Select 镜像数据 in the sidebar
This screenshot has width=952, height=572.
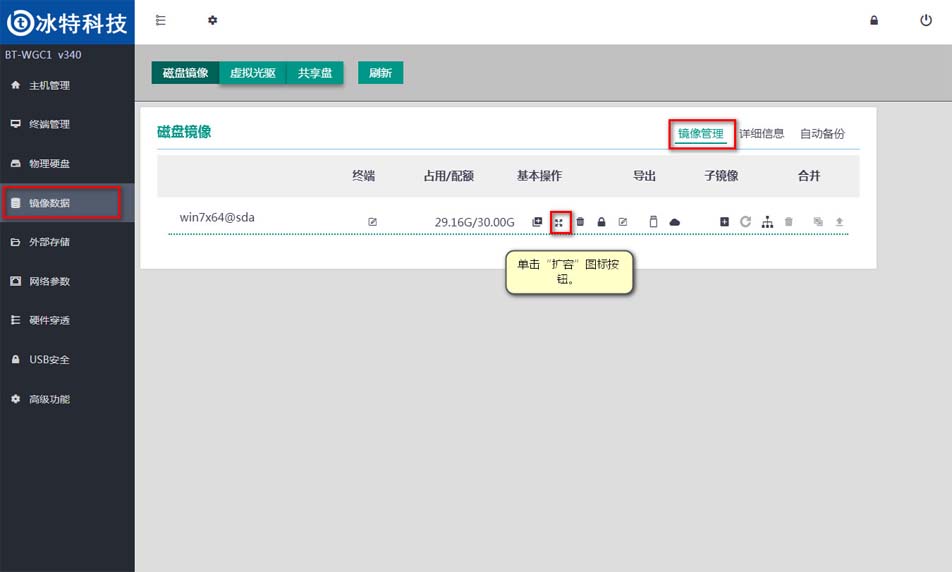[x=67, y=203]
